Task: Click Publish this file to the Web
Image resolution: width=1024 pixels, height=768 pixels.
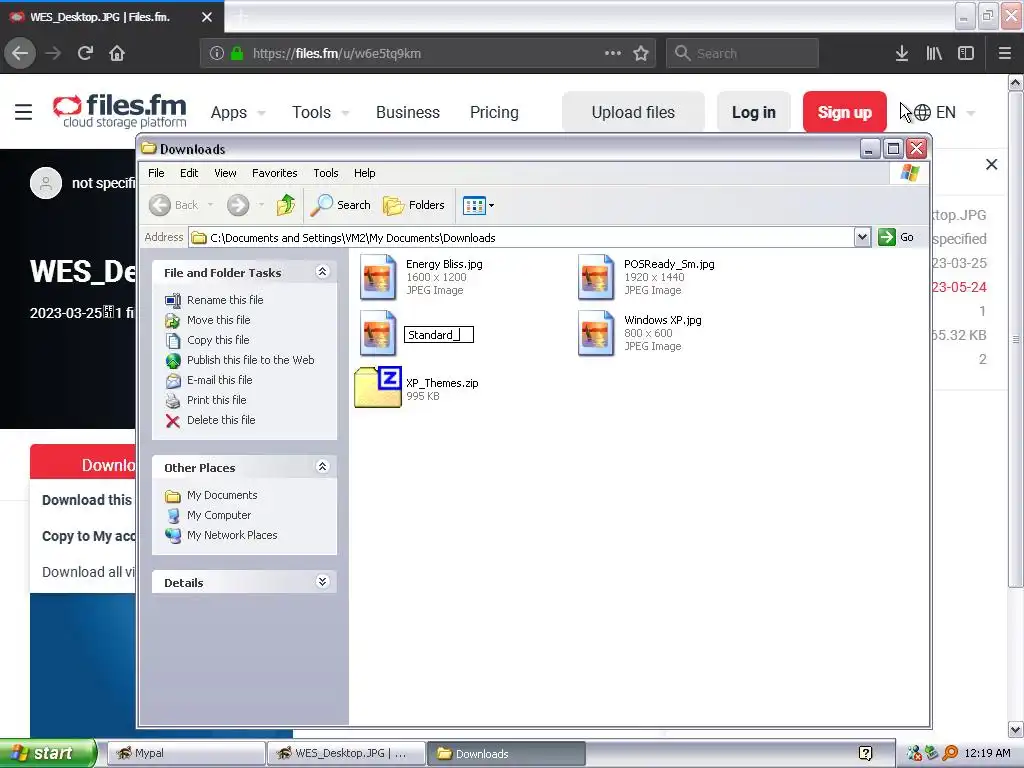Action: pos(250,360)
